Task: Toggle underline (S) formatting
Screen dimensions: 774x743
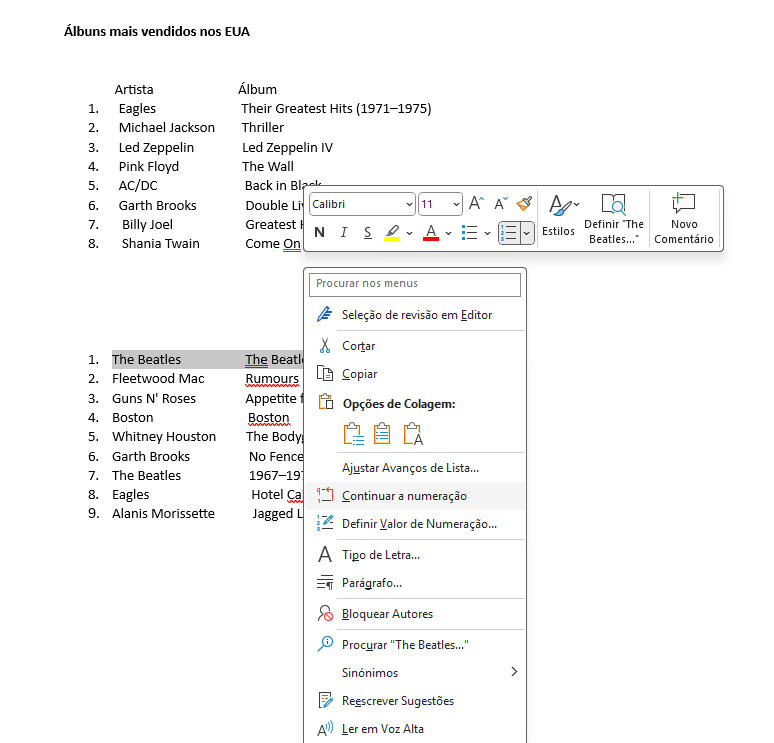Action: pos(367,233)
